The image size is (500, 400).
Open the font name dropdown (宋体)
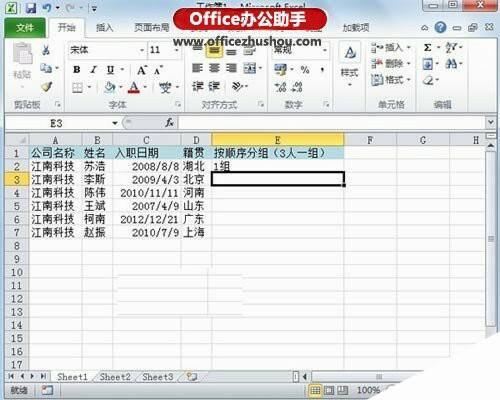pyautogui.click(x=142, y=50)
